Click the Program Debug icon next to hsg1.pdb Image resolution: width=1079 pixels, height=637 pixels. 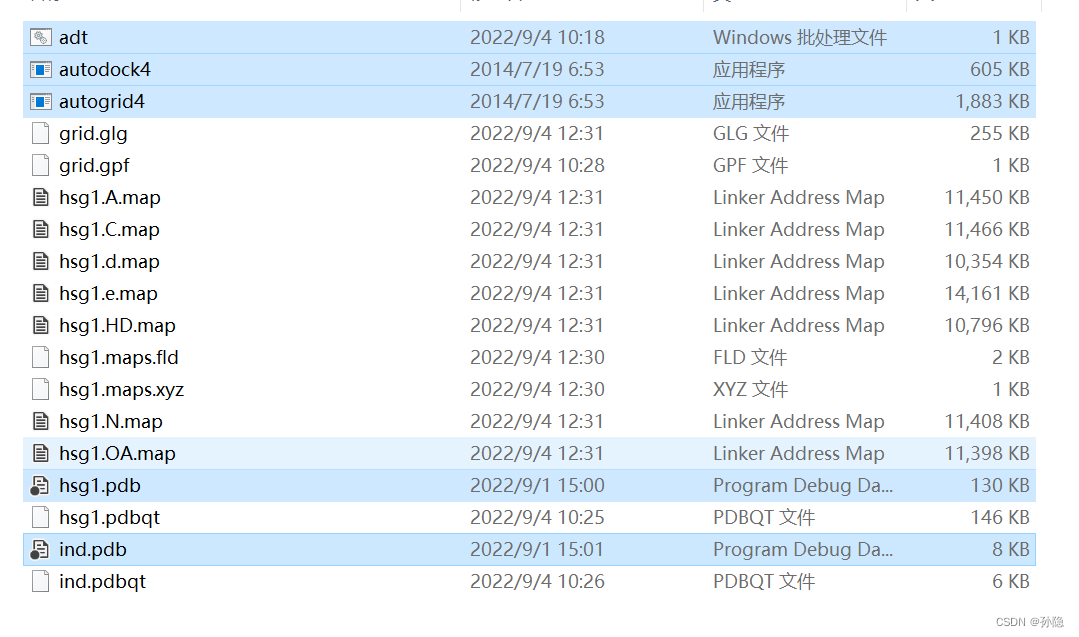pyautogui.click(x=40, y=485)
